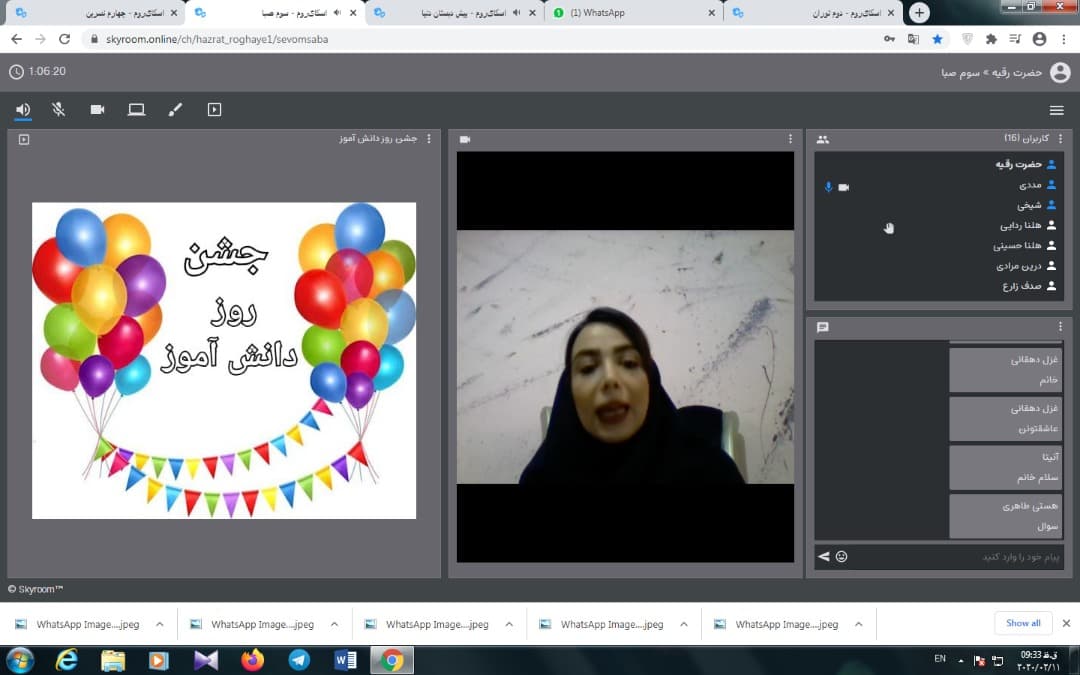Open the users panel options menu

pyautogui.click(x=1060, y=139)
